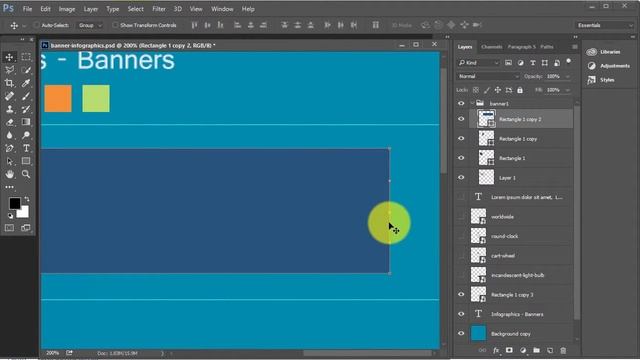Hide the Rectangle 1 copy 2 layer
The width and height of the screenshot is (640, 360).
[x=461, y=119]
